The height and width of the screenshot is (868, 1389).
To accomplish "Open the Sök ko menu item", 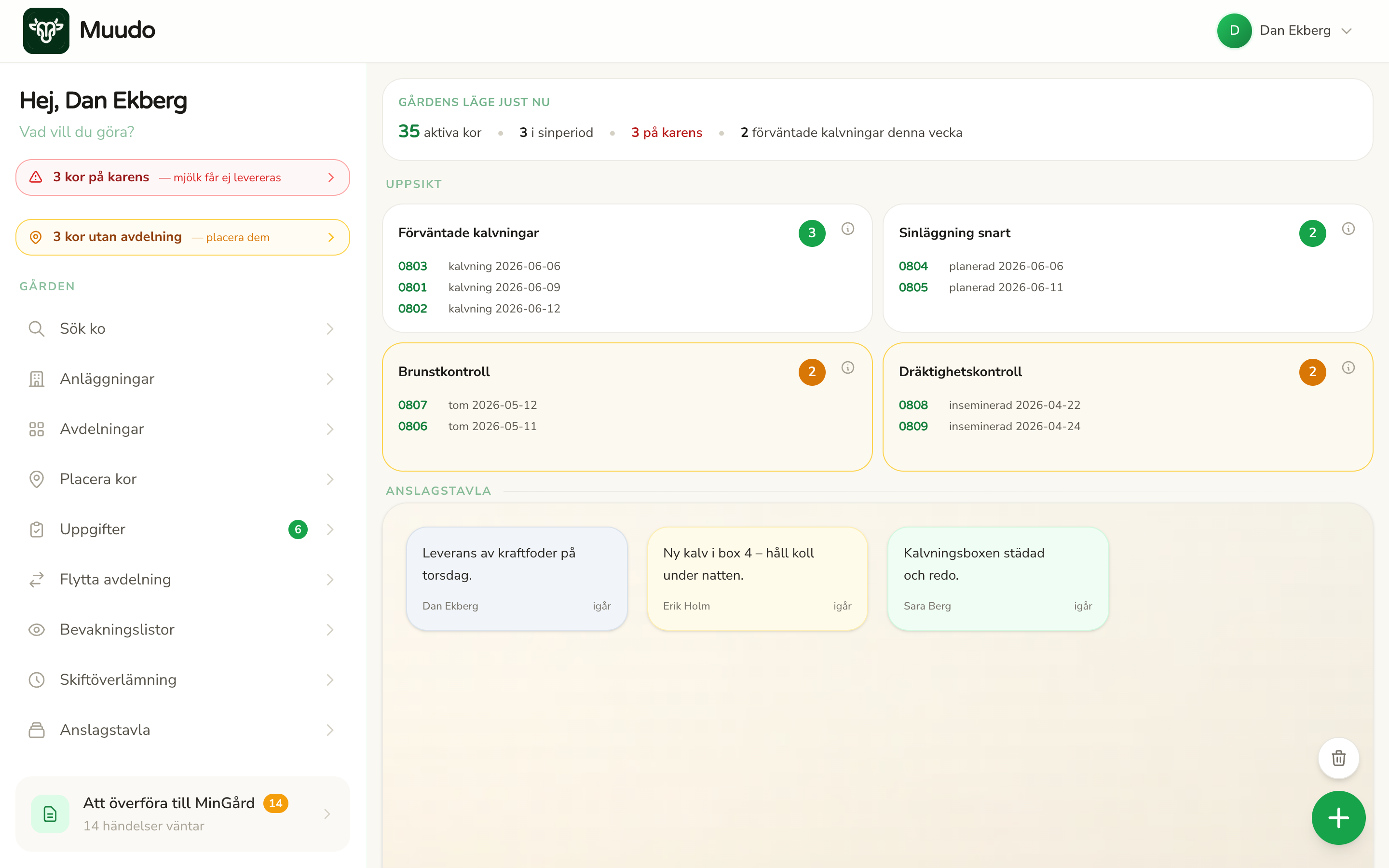I will 182,329.
